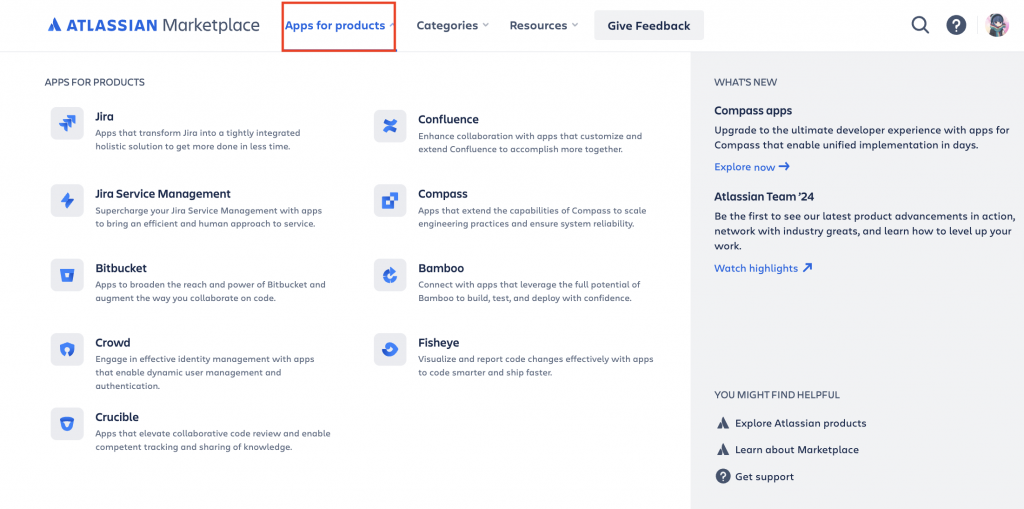Open the user profile avatar

(997, 25)
